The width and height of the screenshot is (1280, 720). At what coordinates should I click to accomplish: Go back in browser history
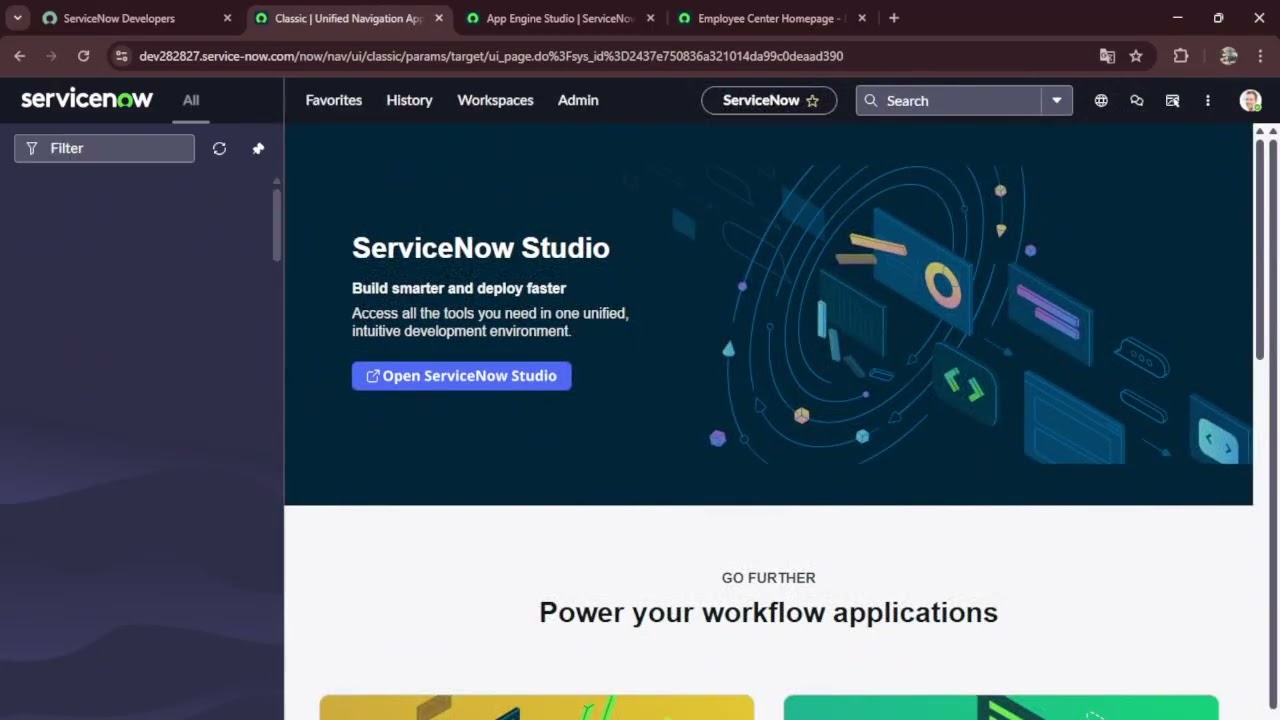click(x=19, y=56)
